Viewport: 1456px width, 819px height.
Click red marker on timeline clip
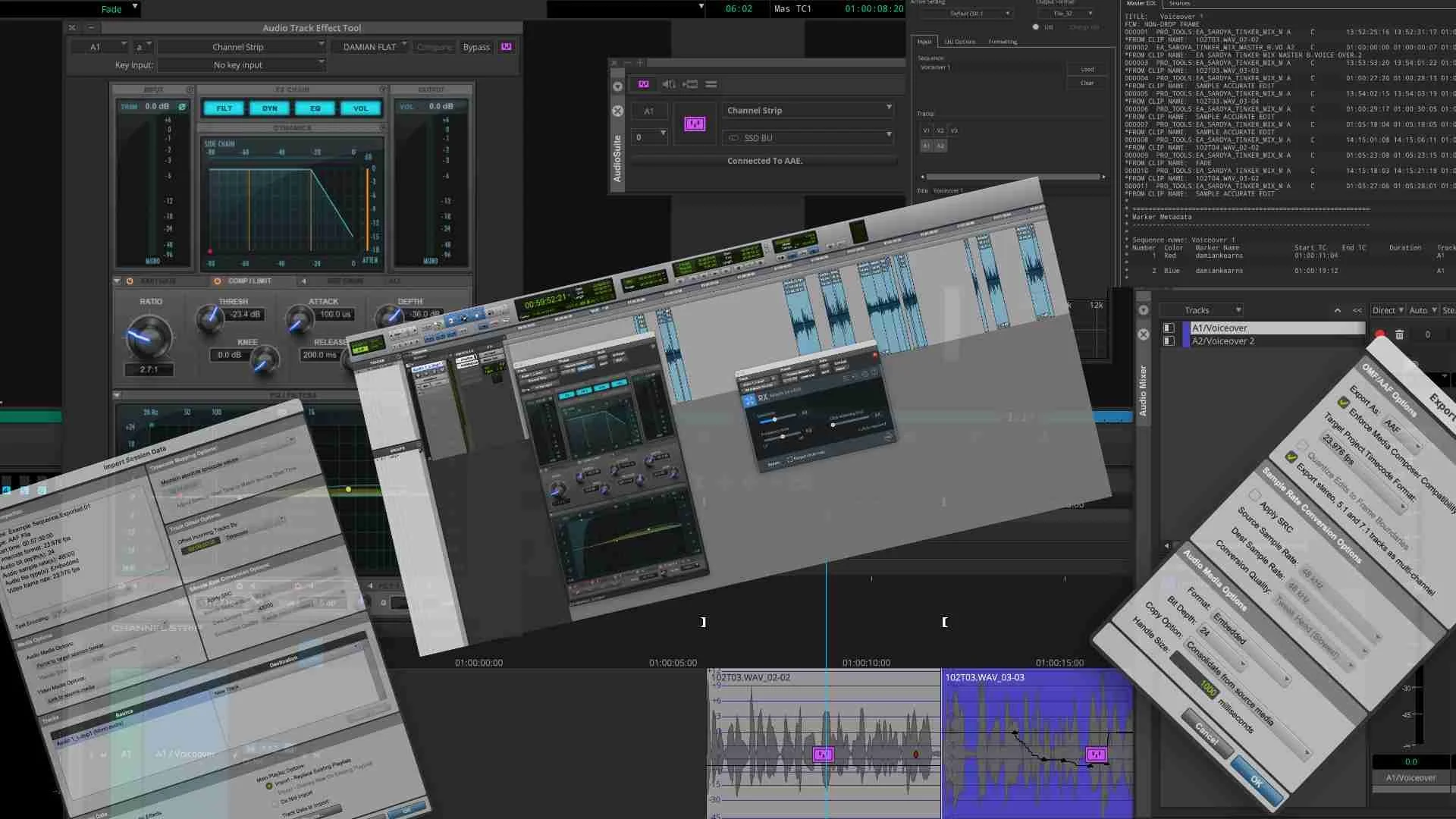(x=916, y=755)
